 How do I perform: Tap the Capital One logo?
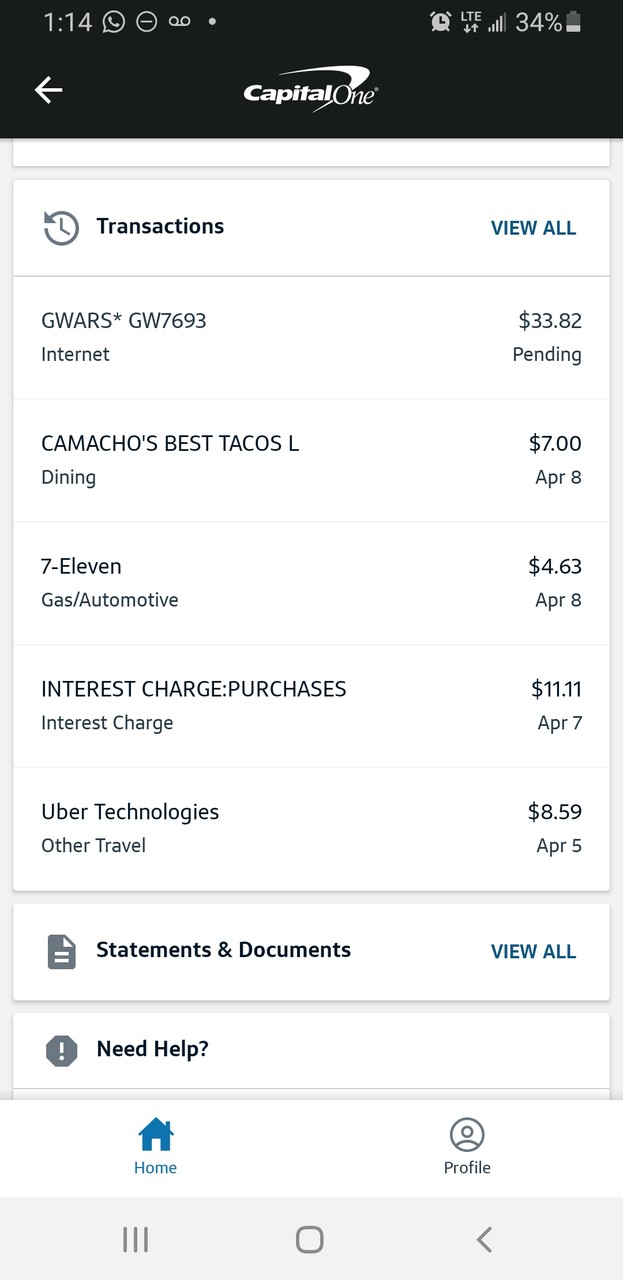tap(311, 88)
